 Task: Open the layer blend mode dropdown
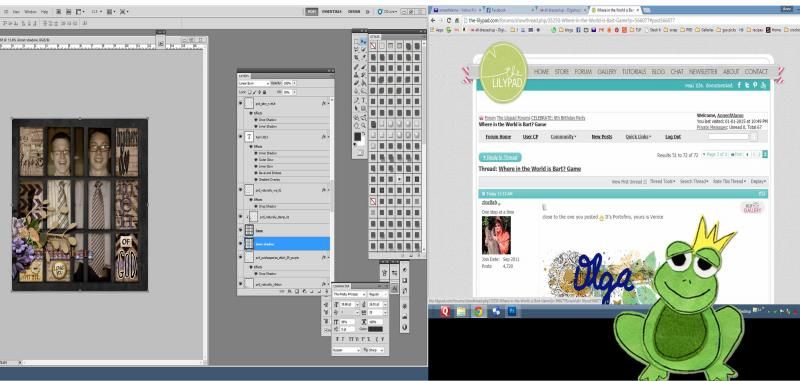[x=254, y=83]
